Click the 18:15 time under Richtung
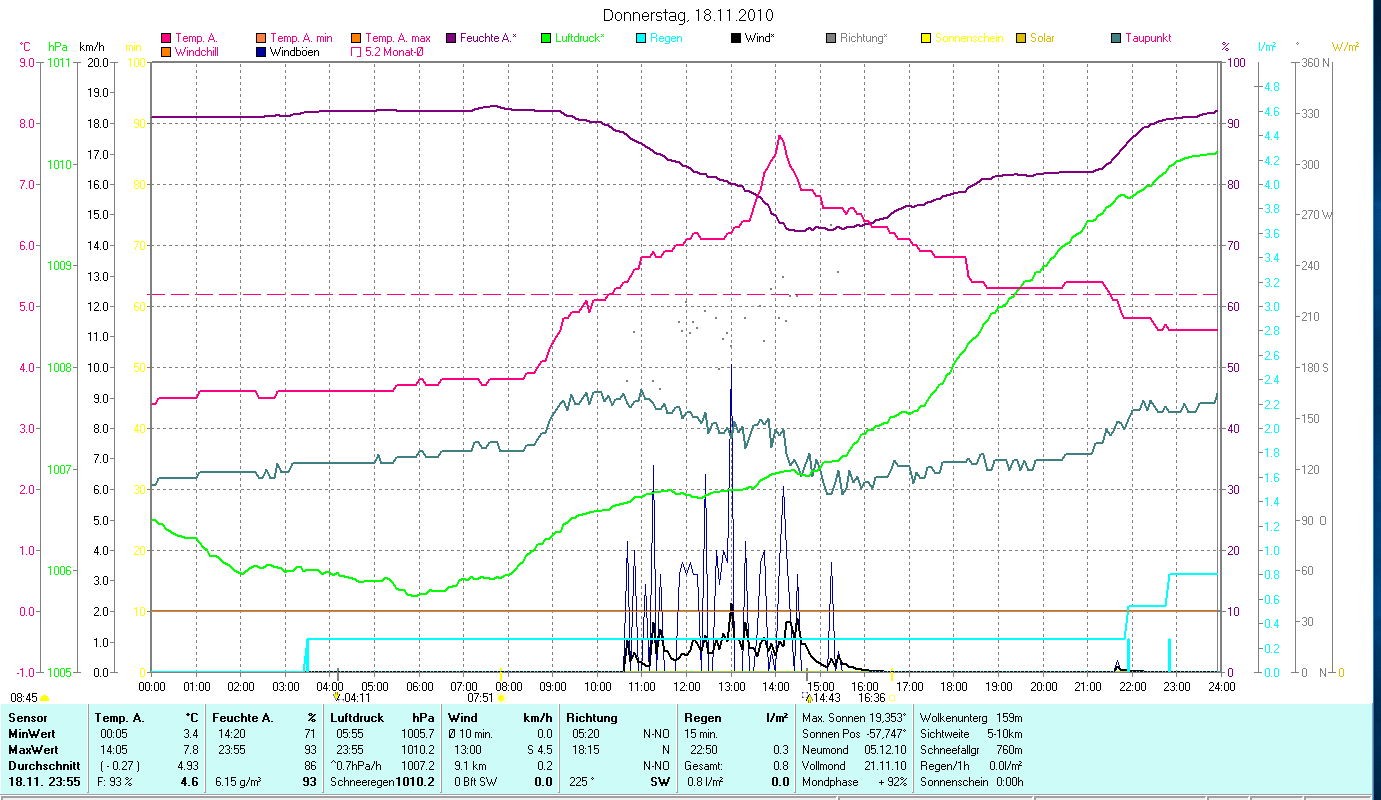The image size is (1381, 800). point(587,748)
